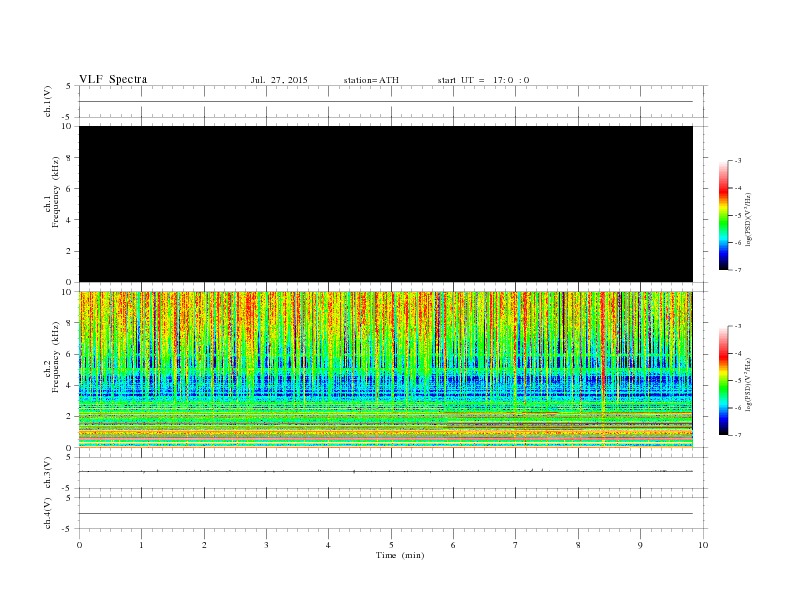This screenshot has width=792, height=612.
Task: Click the ch.4 voltage waveform trace
Action: click(x=386, y=514)
